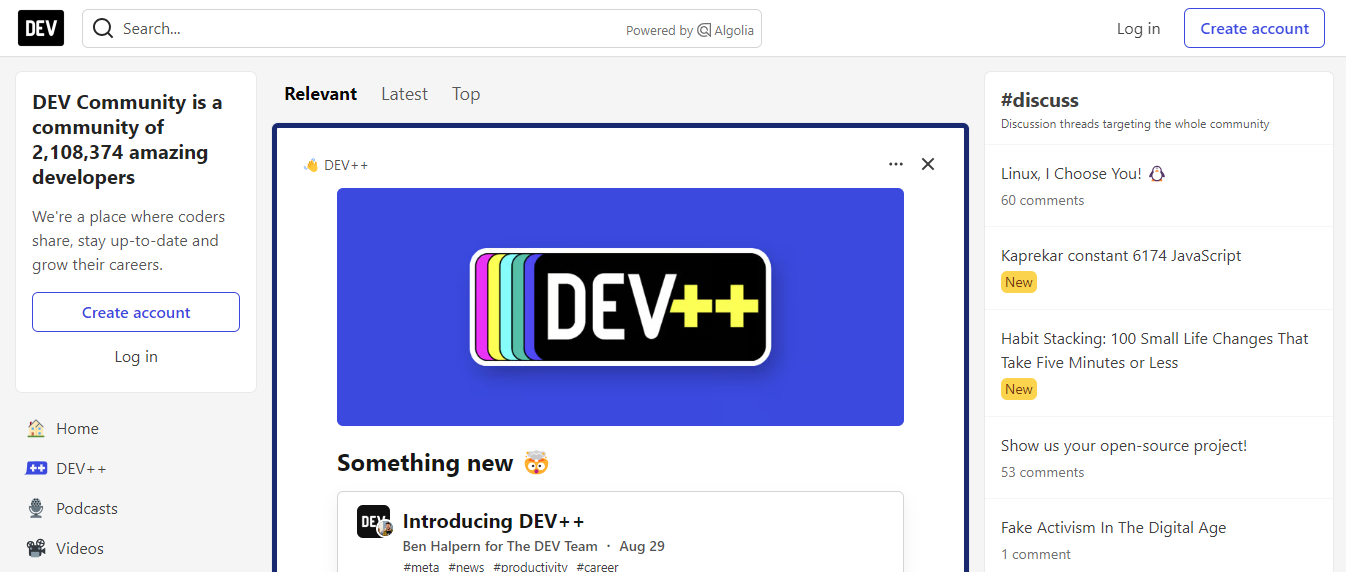Click 'Powered by' text in search bar
The image size is (1346, 572).
pyautogui.click(x=659, y=30)
